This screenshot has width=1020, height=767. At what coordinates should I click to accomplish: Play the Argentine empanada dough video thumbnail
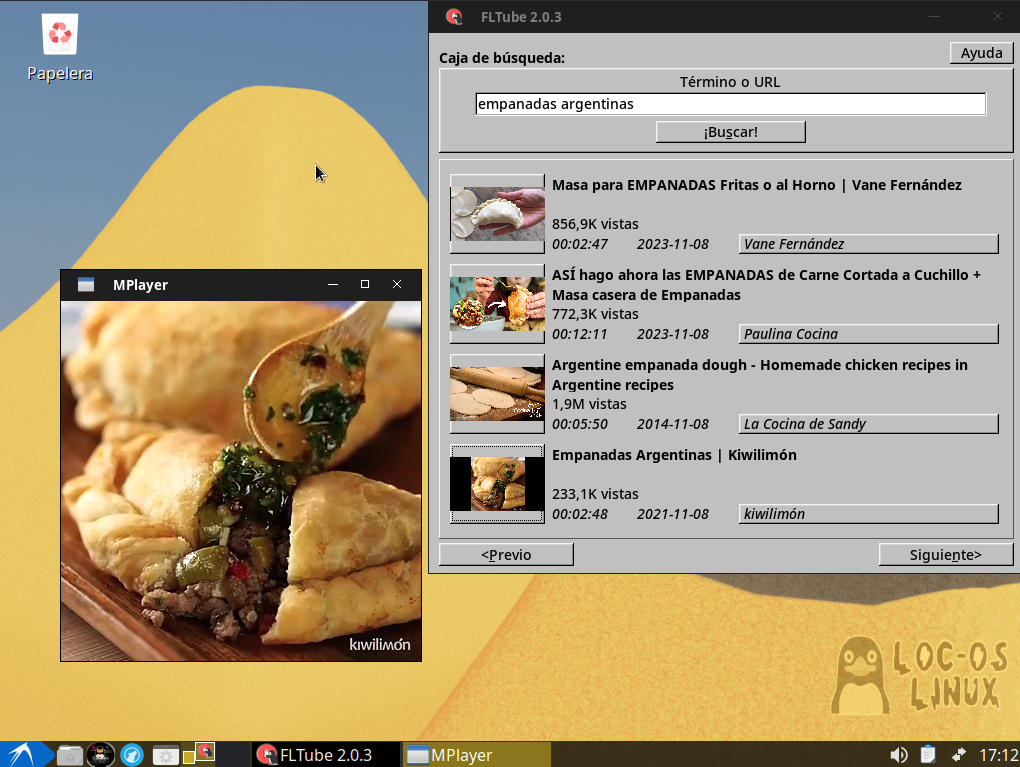pyautogui.click(x=497, y=394)
